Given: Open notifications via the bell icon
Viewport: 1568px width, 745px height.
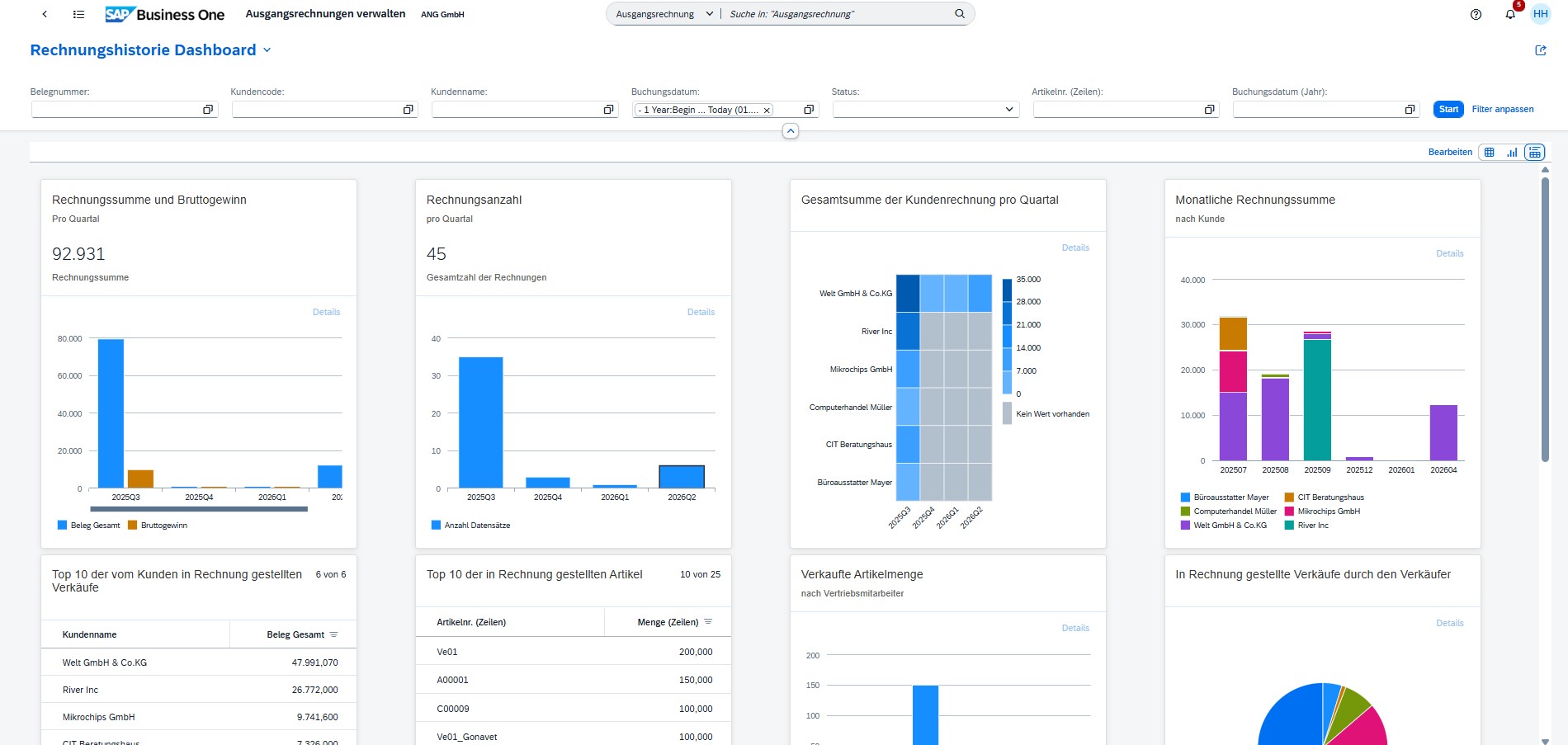Looking at the screenshot, I should (1509, 14).
